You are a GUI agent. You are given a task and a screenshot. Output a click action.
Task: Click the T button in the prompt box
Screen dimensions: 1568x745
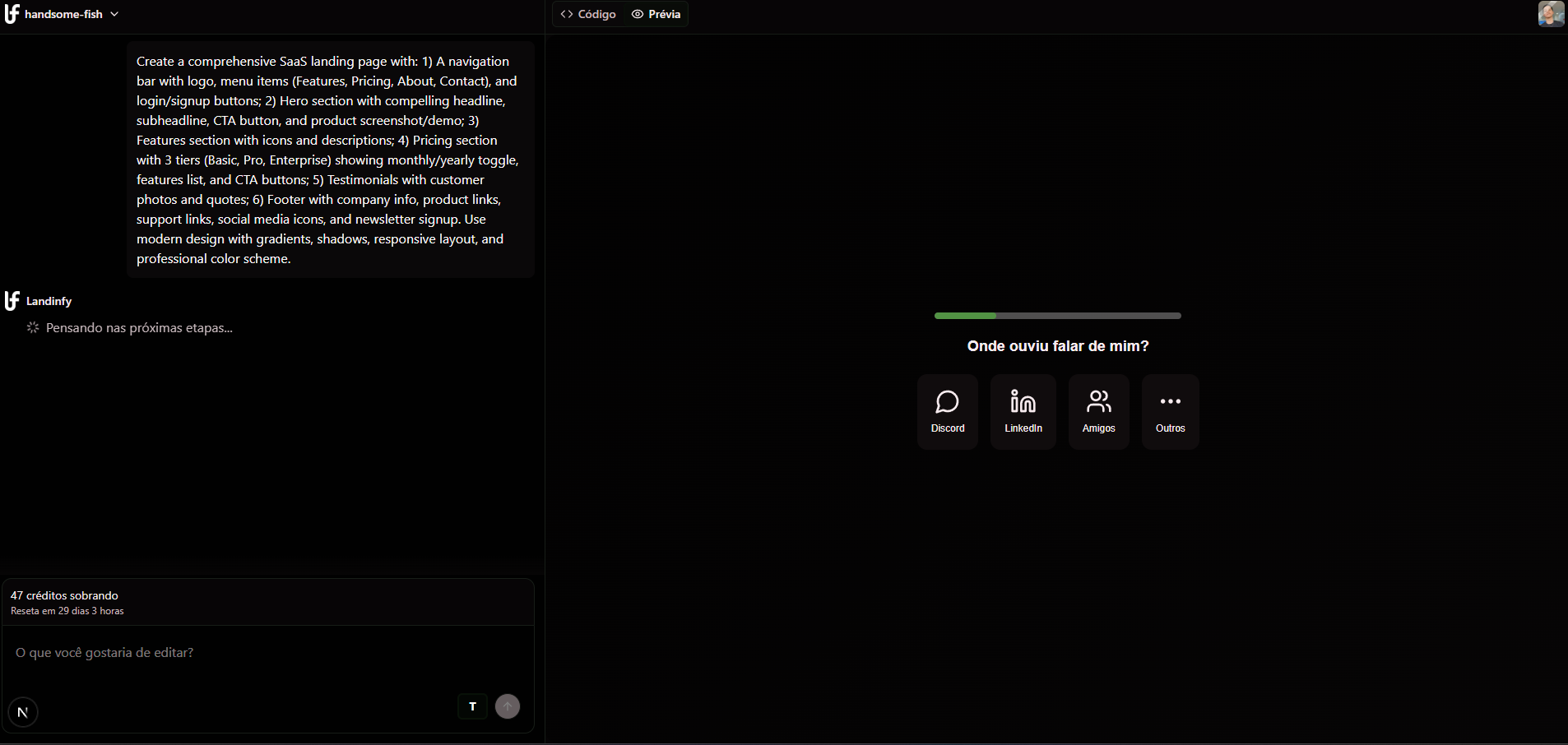pos(472,706)
